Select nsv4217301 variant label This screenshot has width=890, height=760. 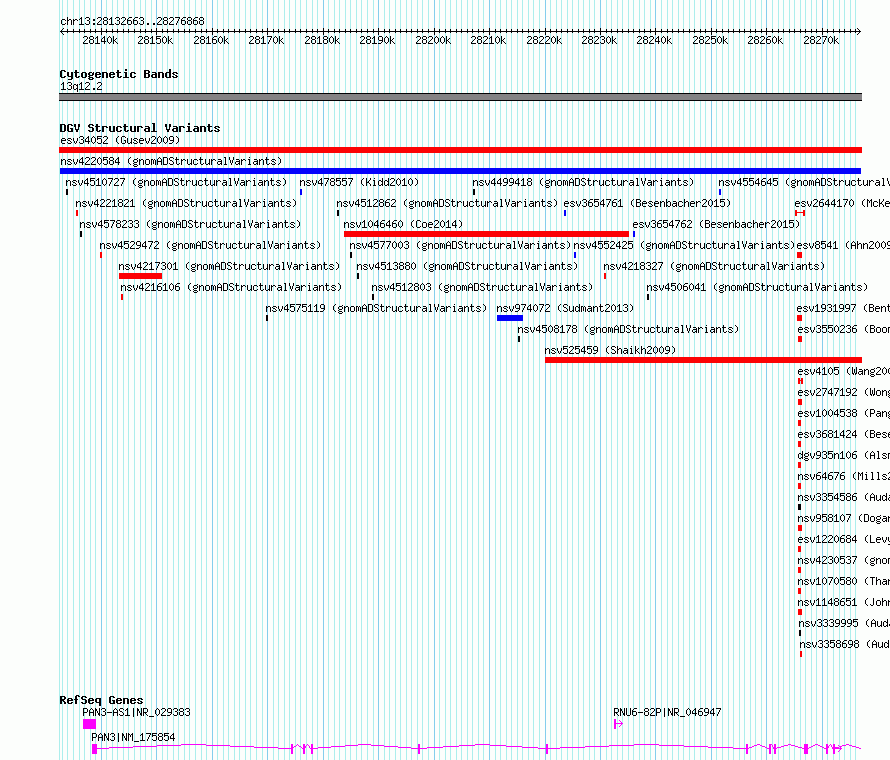click(229, 266)
